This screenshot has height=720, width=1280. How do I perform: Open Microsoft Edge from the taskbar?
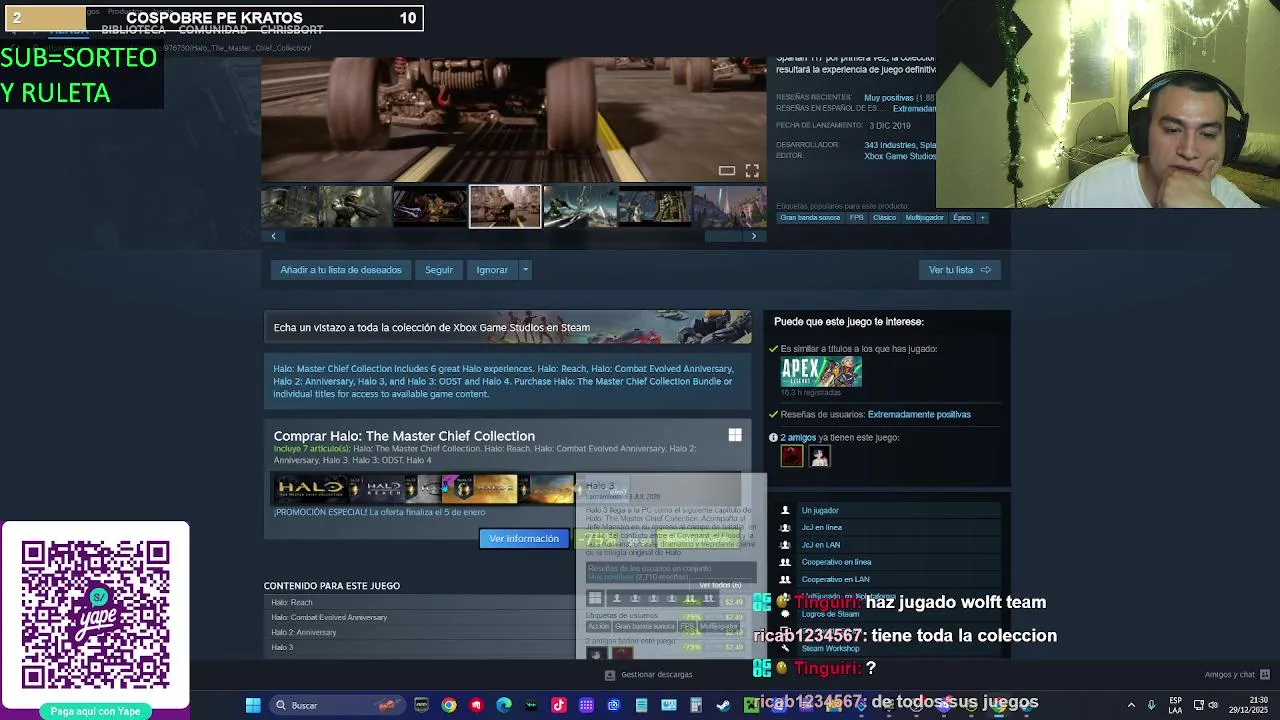pyautogui.click(x=504, y=706)
